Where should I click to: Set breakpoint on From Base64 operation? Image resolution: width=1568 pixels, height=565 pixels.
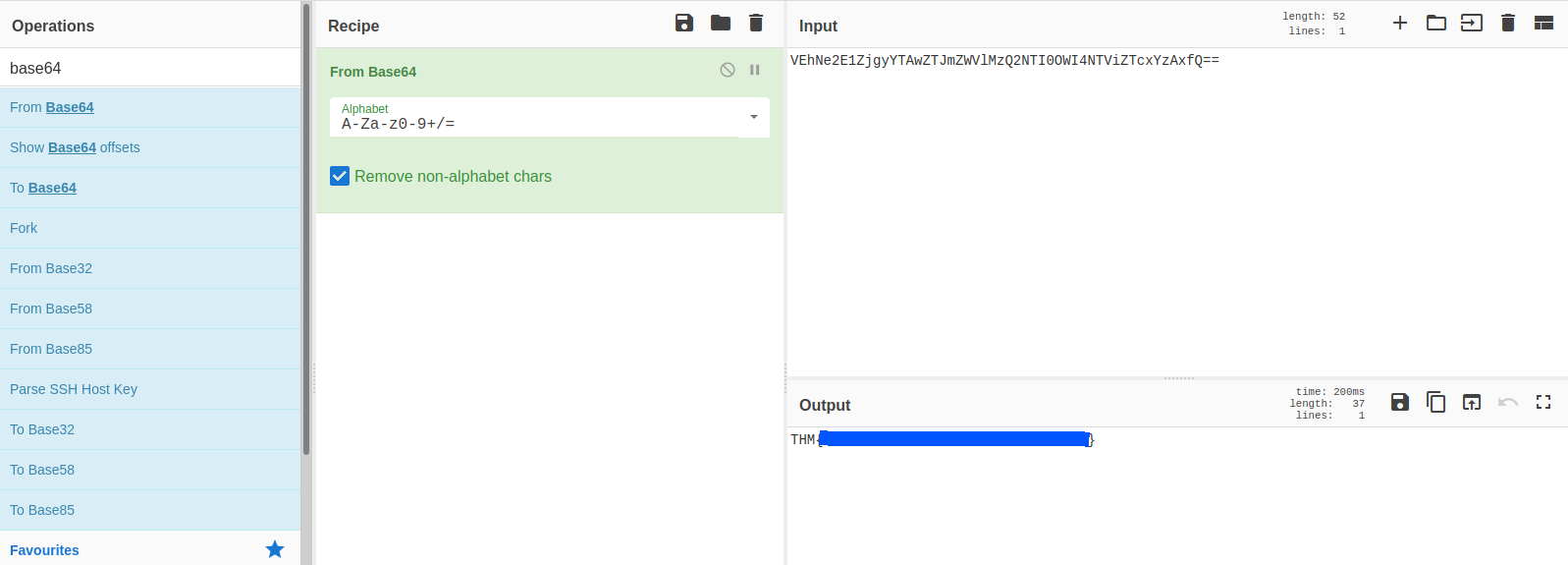[x=755, y=70]
